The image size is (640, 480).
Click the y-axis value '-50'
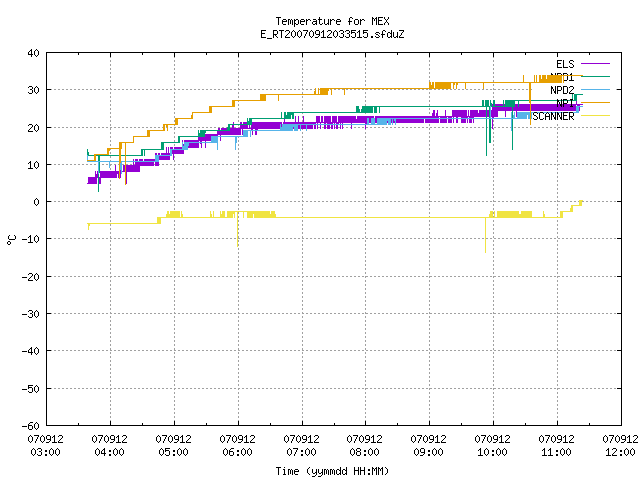[x=31, y=389]
